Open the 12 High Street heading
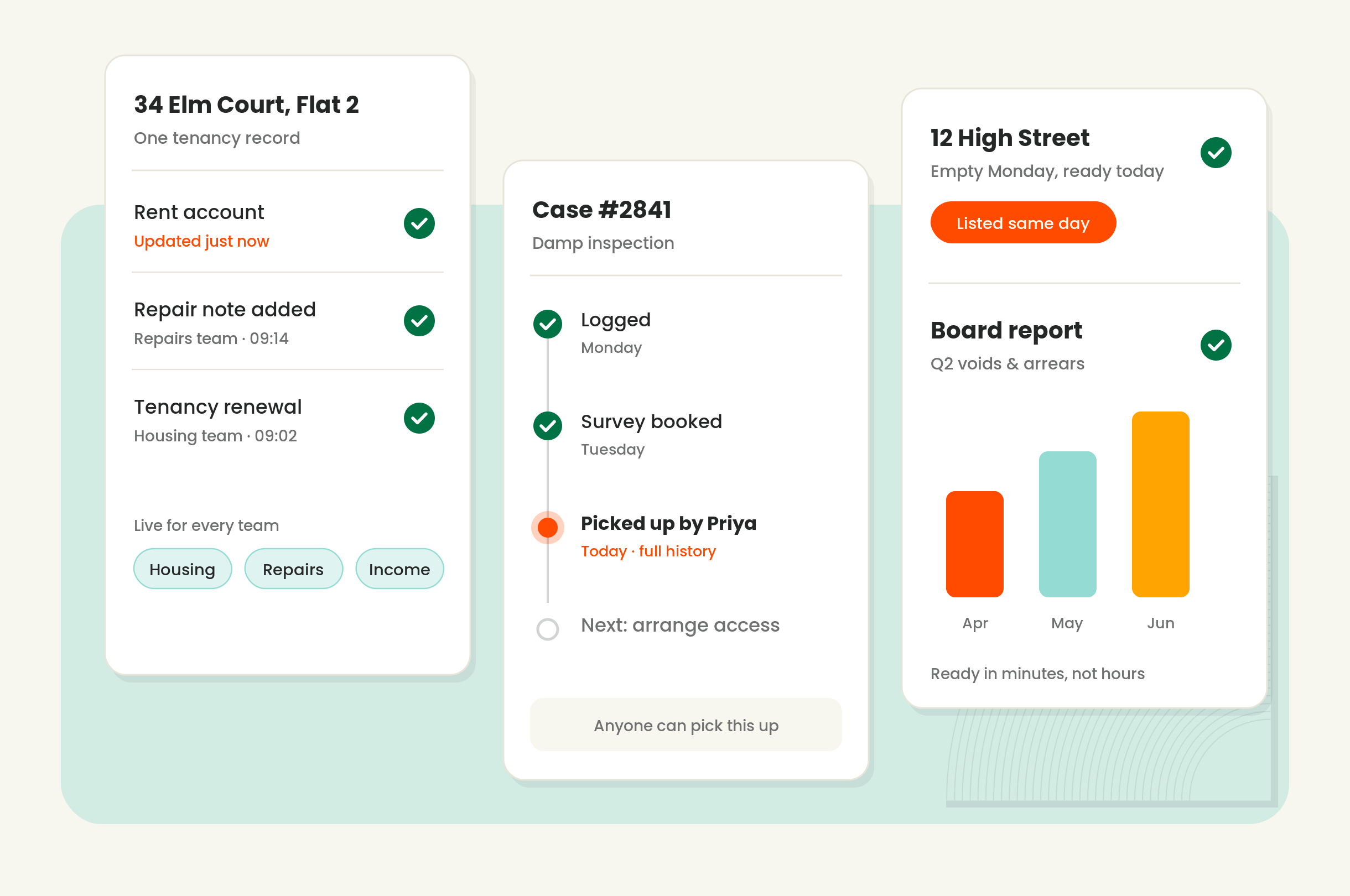The height and width of the screenshot is (896, 1350). click(x=1010, y=138)
